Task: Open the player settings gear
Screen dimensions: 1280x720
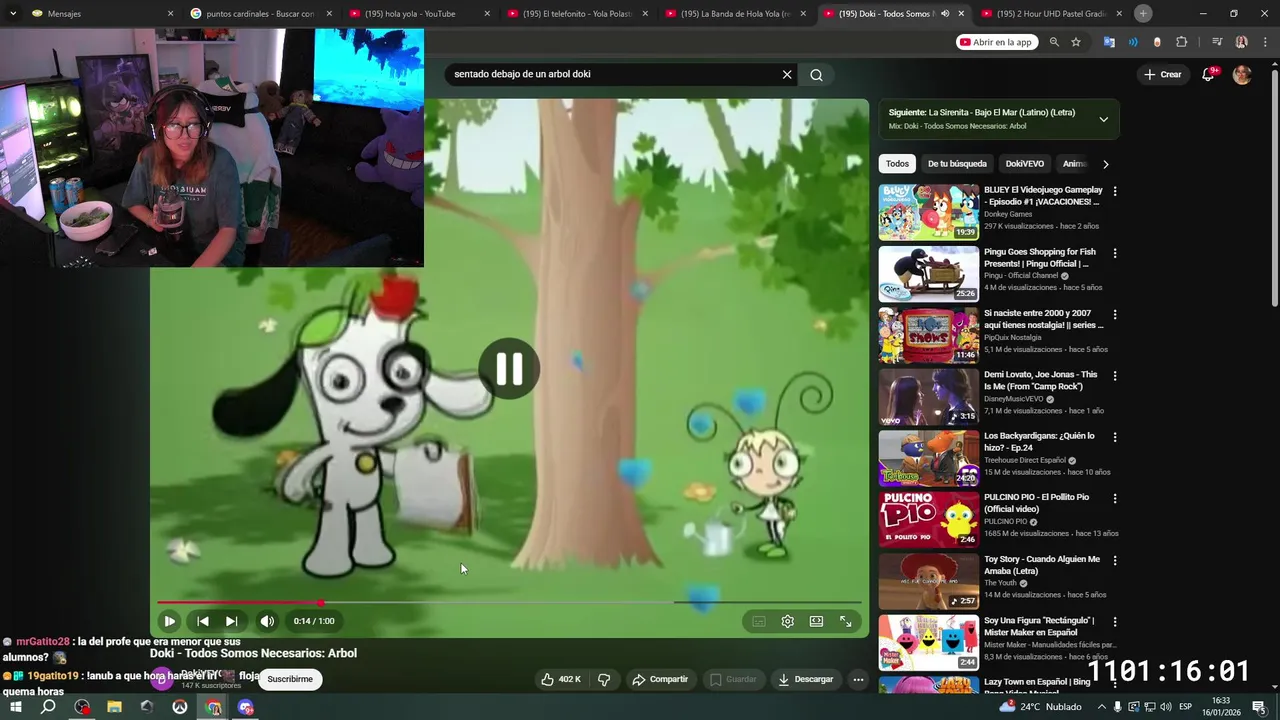Action: (788, 621)
